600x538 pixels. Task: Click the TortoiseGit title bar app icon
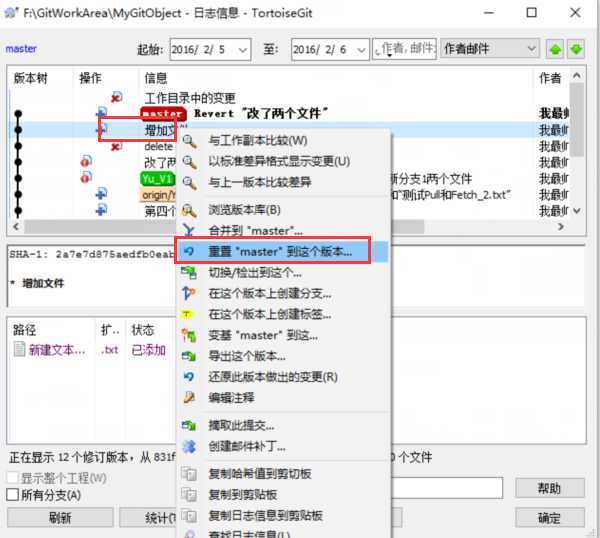click(11, 13)
